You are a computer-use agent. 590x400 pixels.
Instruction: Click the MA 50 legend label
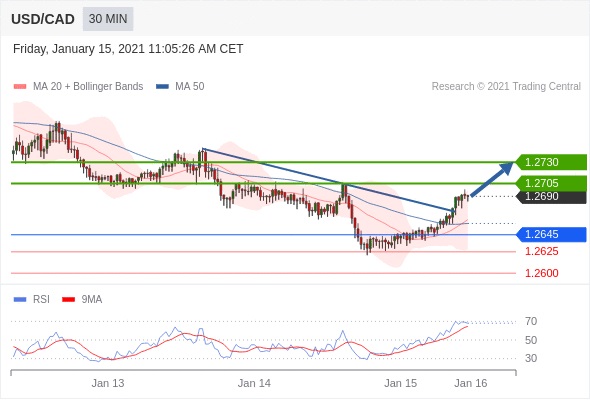(x=190, y=87)
